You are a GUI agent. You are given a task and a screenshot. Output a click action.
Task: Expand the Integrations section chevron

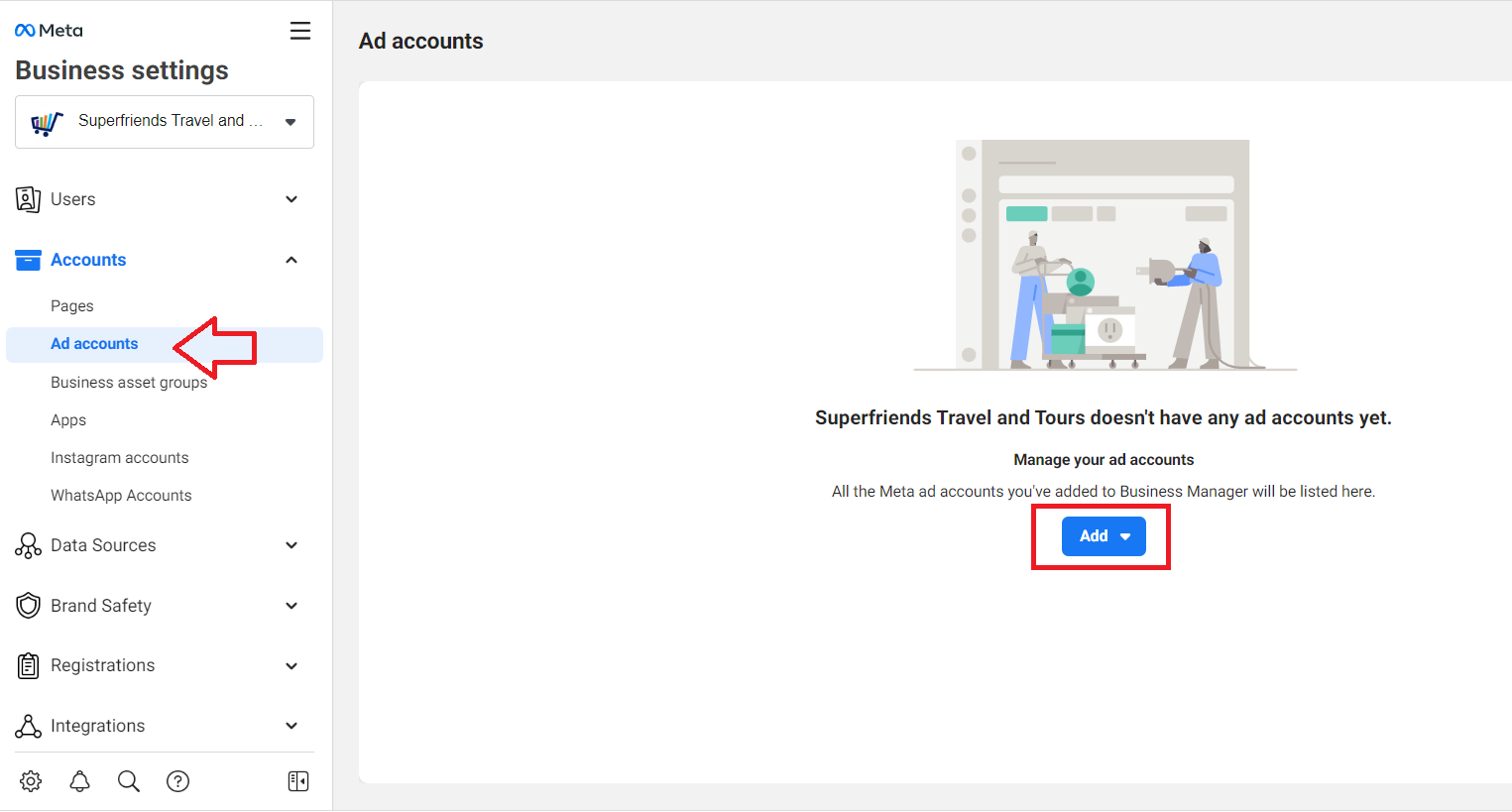coord(291,726)
